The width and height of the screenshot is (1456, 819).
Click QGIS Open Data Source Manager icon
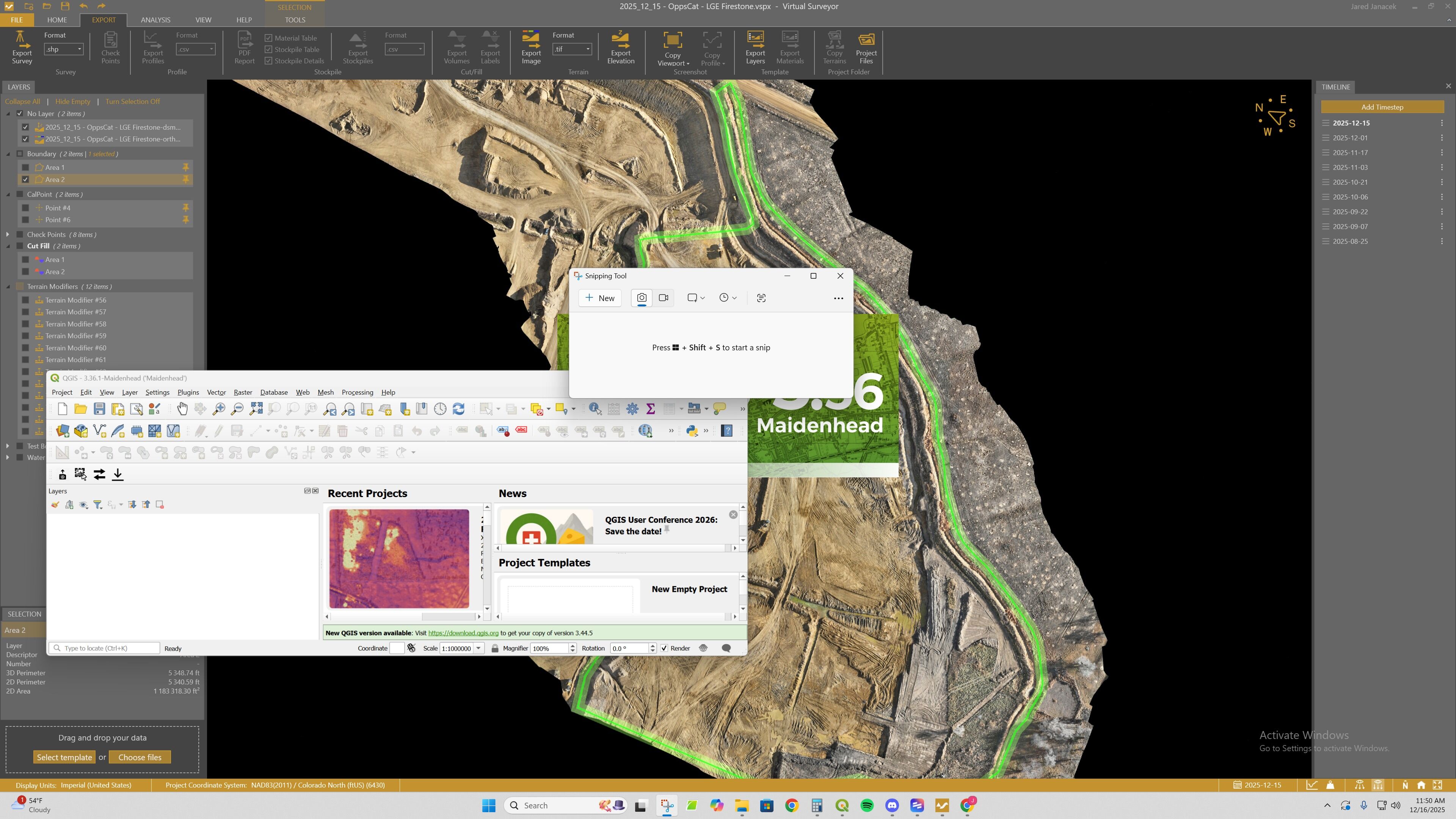pyautogui.click(x=62, y=431)
